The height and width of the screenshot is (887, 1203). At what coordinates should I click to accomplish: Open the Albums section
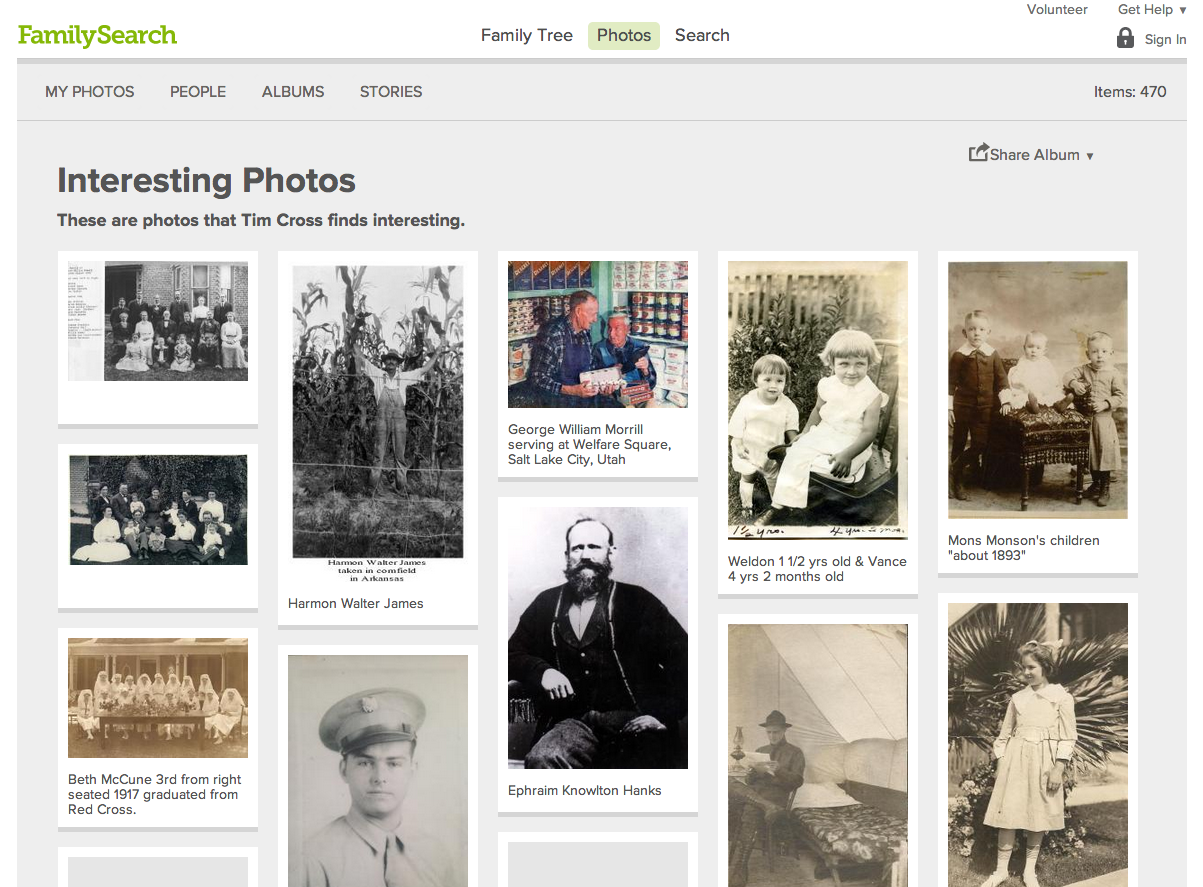293,91
